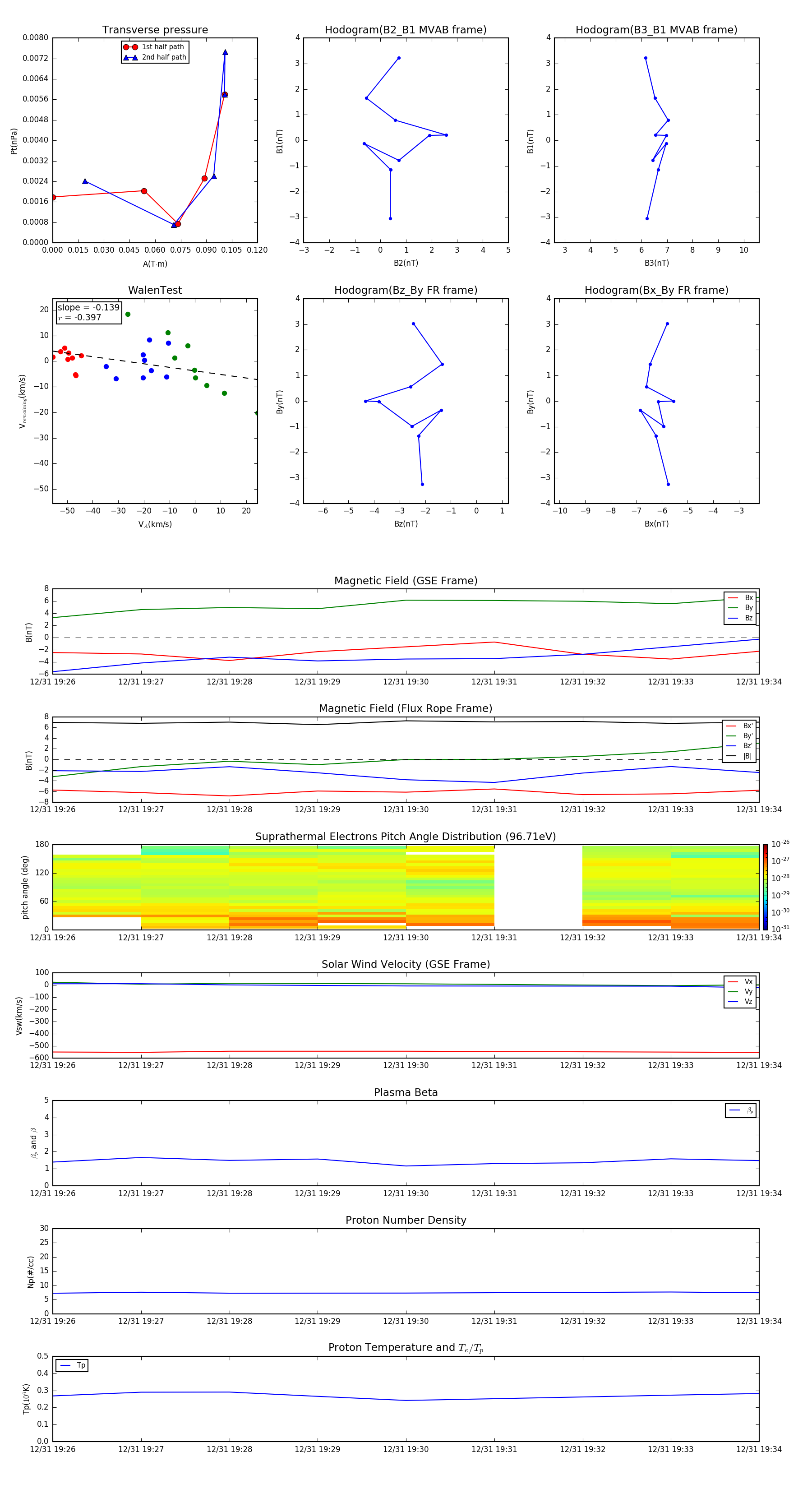Image resolution: width=812 pixels, height=1489 pixels.
Task: Select the By' entry in Flux Rope legend
Action: click(739, 736)
